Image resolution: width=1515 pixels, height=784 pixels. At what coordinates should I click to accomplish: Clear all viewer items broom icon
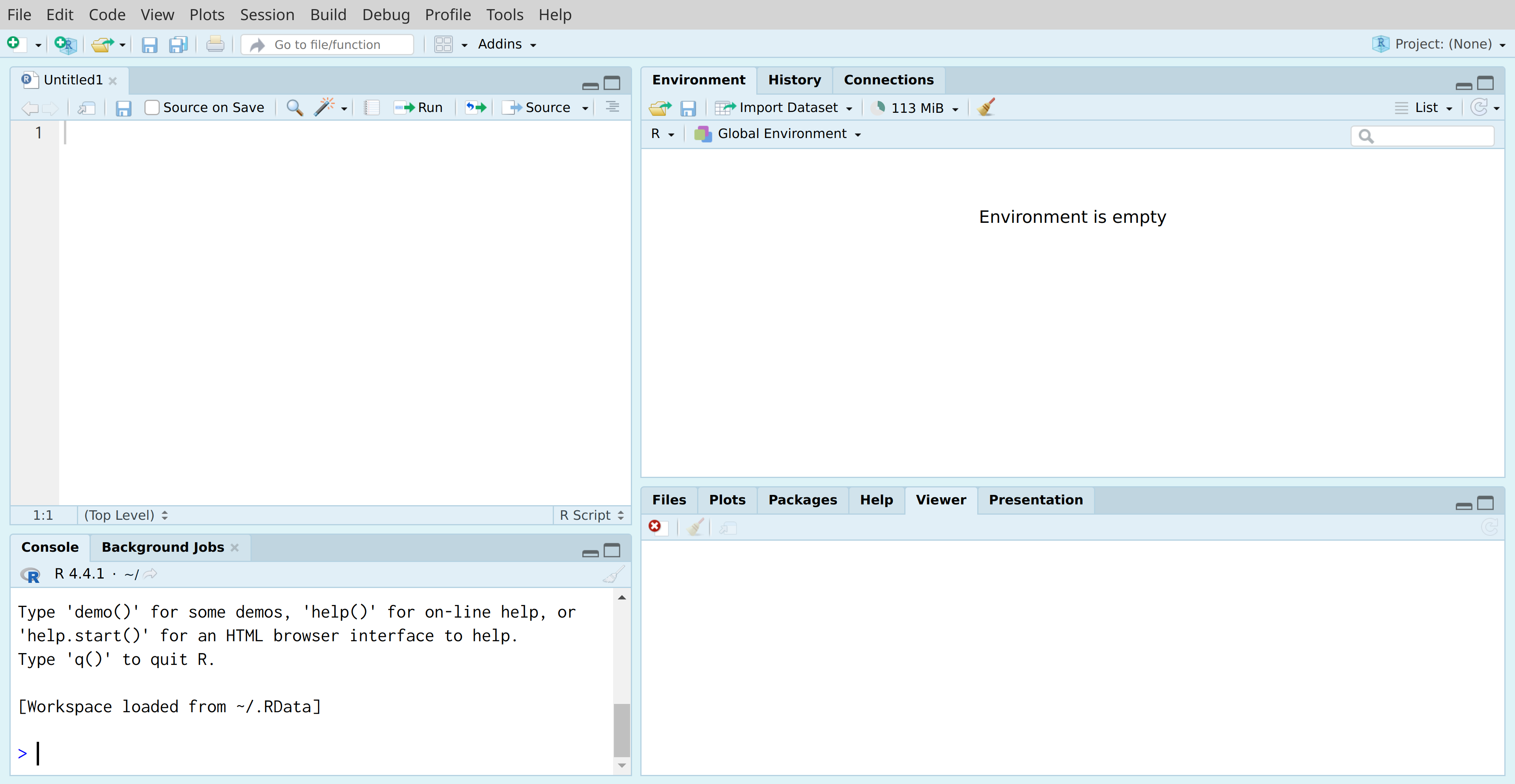[x=695, y=527]
